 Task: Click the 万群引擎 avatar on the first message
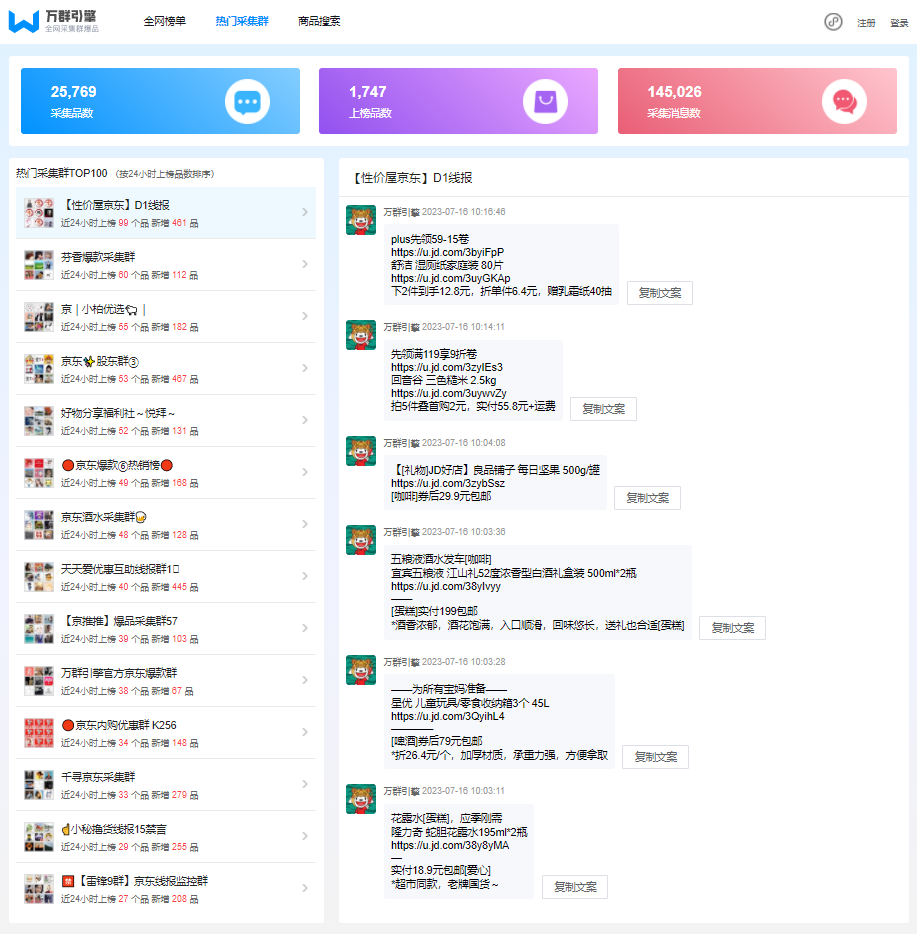[360, 219]
